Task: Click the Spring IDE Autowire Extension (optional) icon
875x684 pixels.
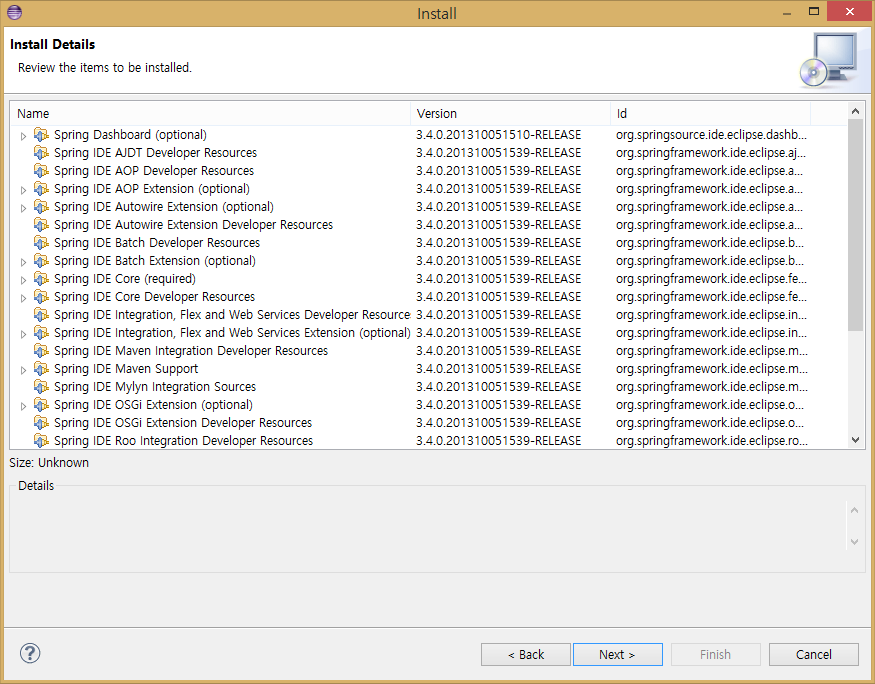Action: [41, 206]
